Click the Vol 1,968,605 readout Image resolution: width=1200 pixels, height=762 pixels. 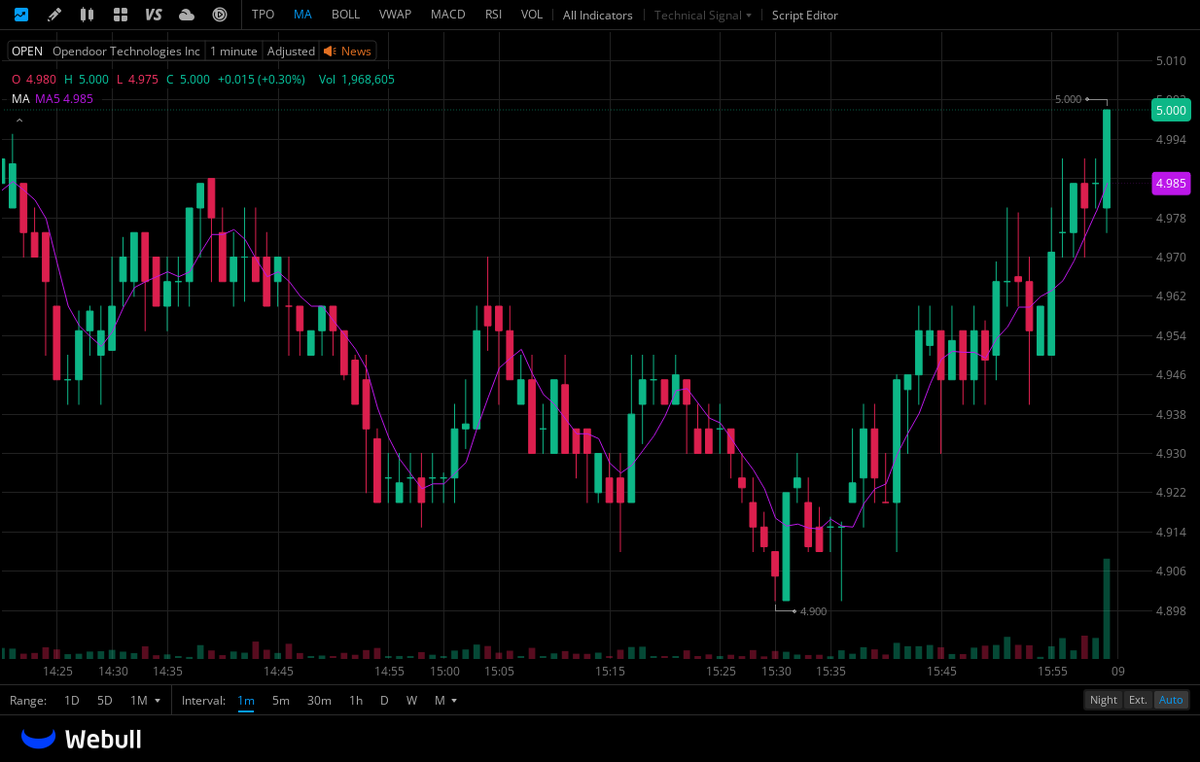(357, 79)
